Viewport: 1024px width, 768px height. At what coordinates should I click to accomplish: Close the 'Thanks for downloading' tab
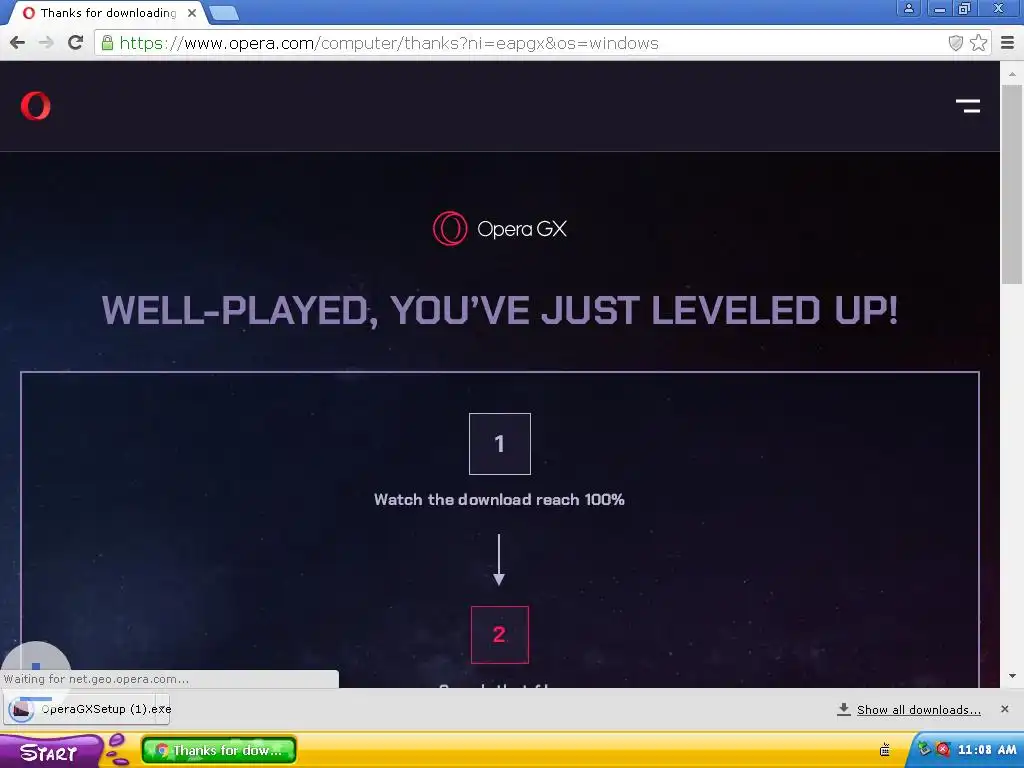point(192,13)
